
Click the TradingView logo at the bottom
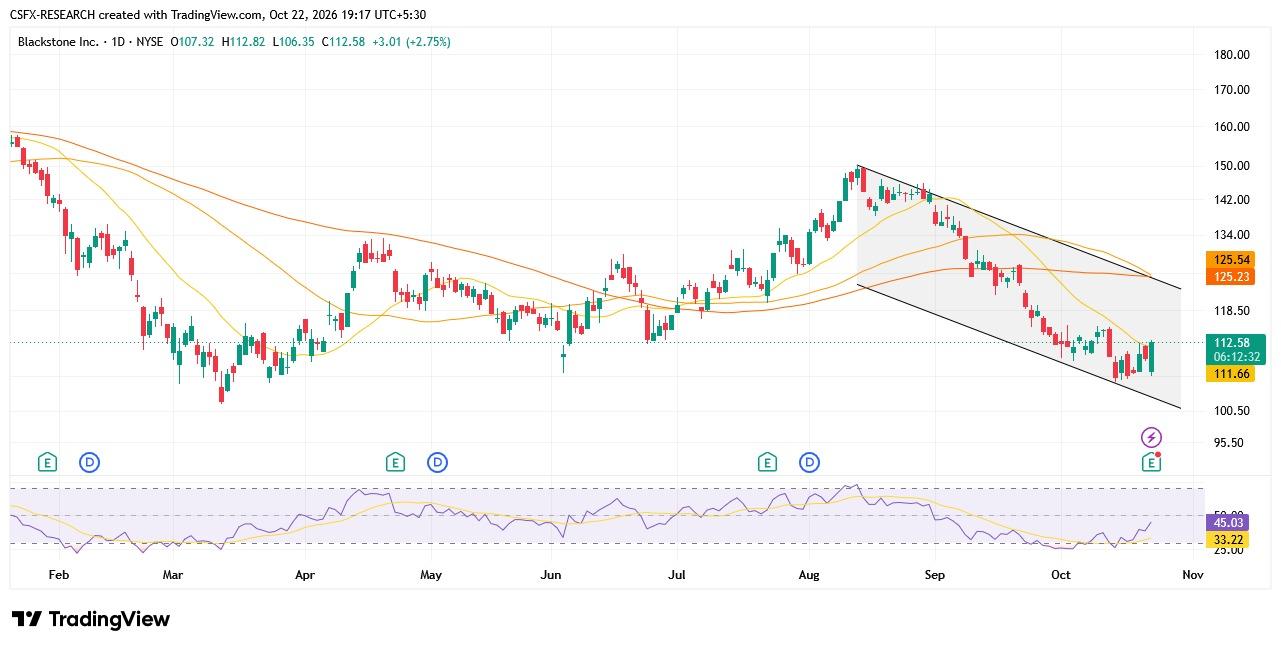coord(91,619)
